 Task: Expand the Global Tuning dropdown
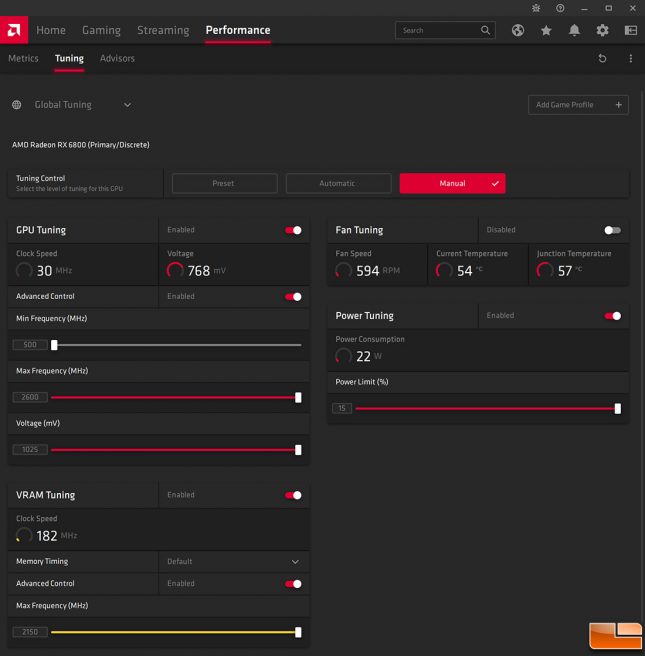(x=127, y=105)
